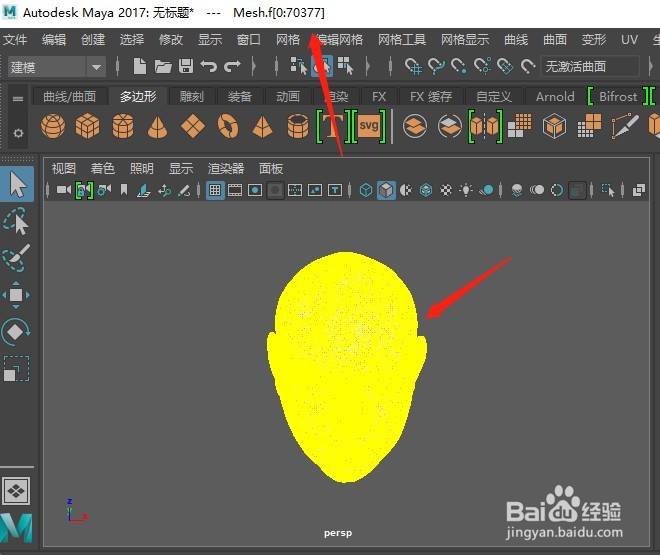
Task: Switch to the FX 缓存 shelf tab
Action: click(431, 97)
